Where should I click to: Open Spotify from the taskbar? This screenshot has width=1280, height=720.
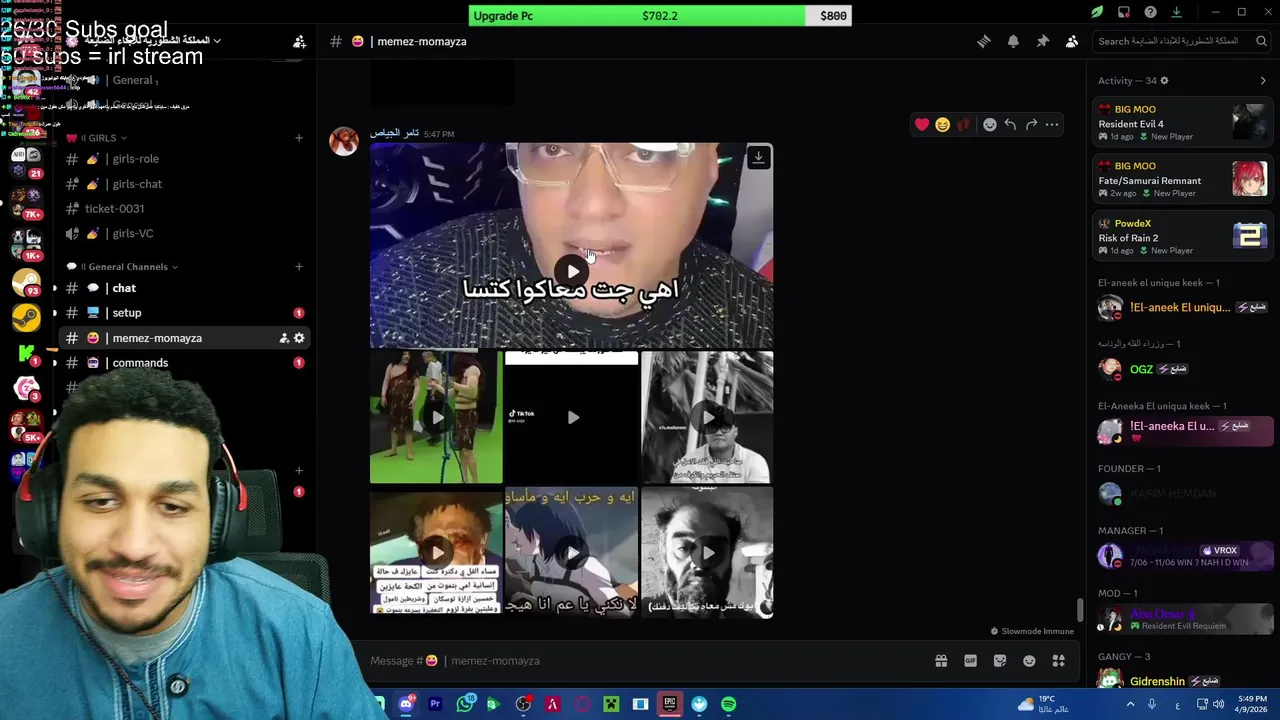pyautogui.click(x=729, y=704)
